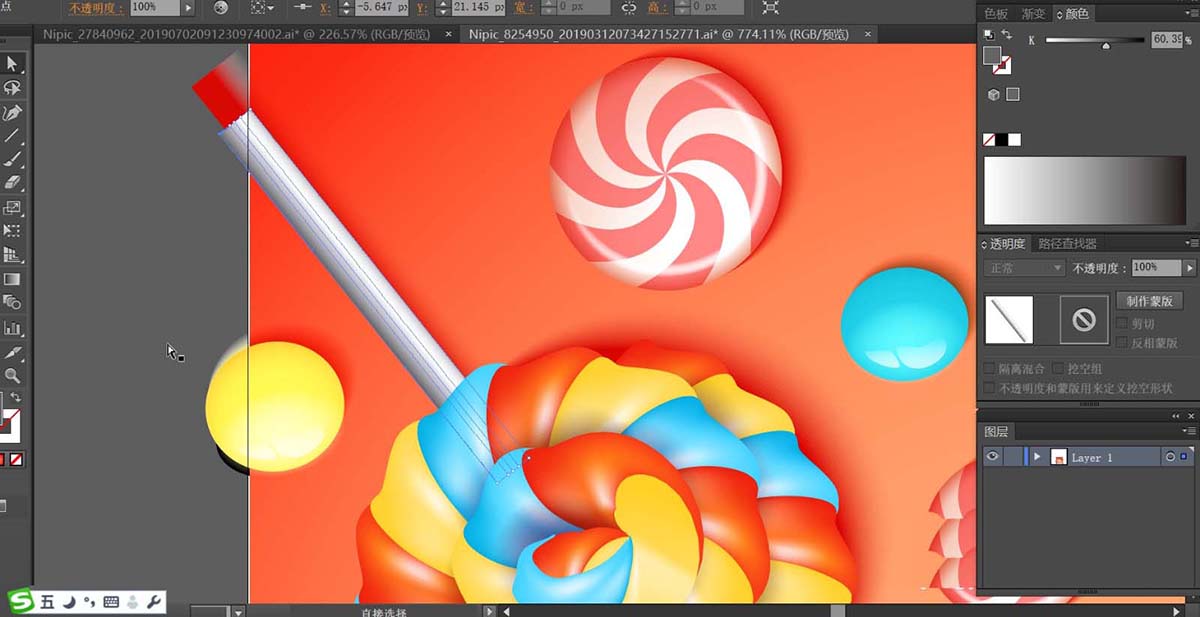This screenshot has height=617, width=1200.
Task: Click Make Mask (制作蒙版) button
Action: coord(1149,301)
